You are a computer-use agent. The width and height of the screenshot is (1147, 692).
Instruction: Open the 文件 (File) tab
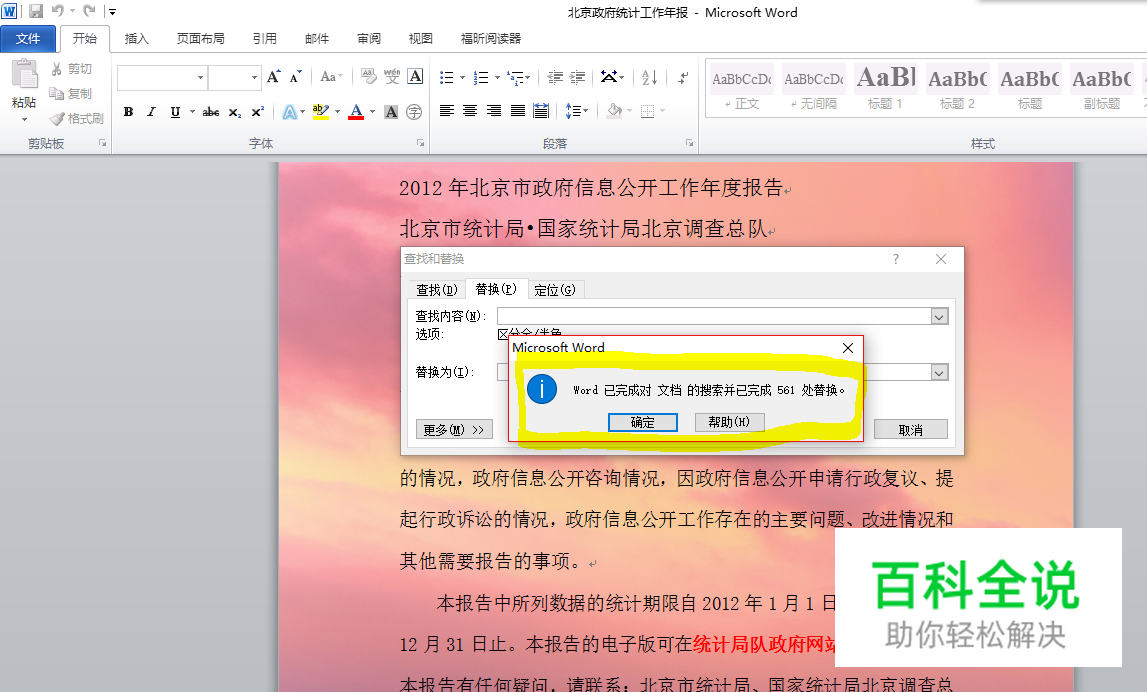coord(28,39)
